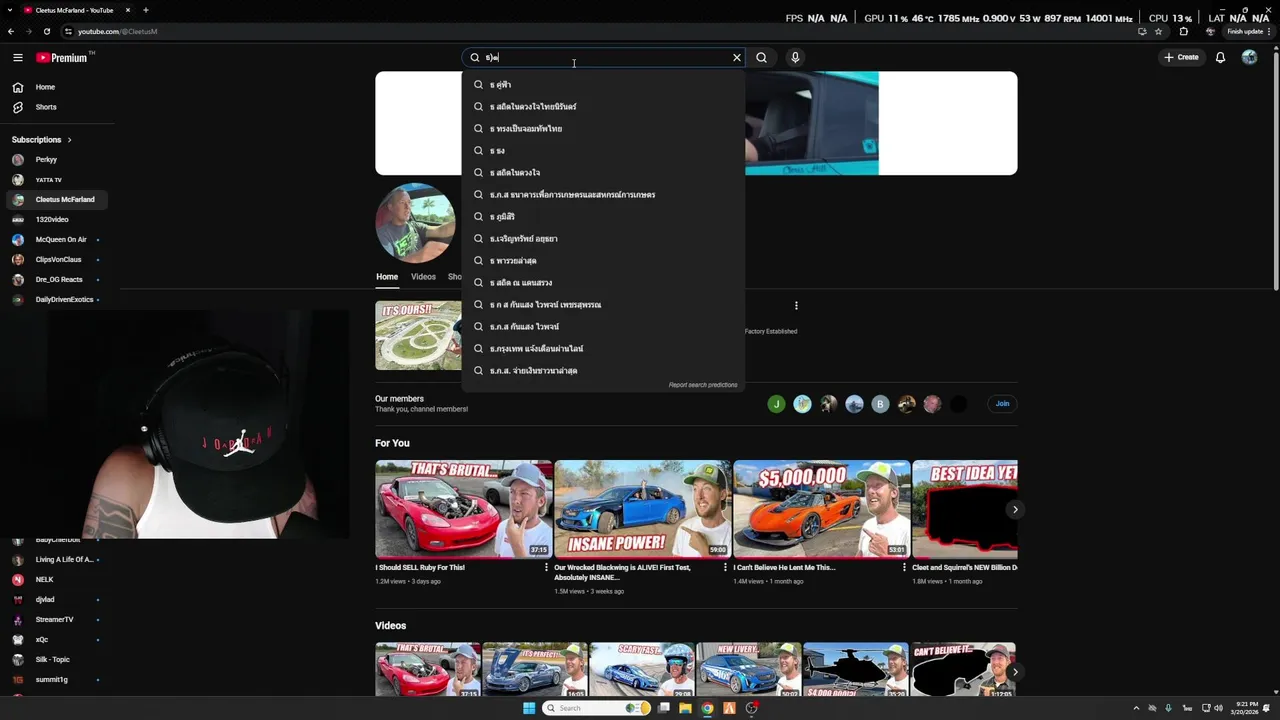
Task: Click the Join membership button
Action: (1002, 404)
